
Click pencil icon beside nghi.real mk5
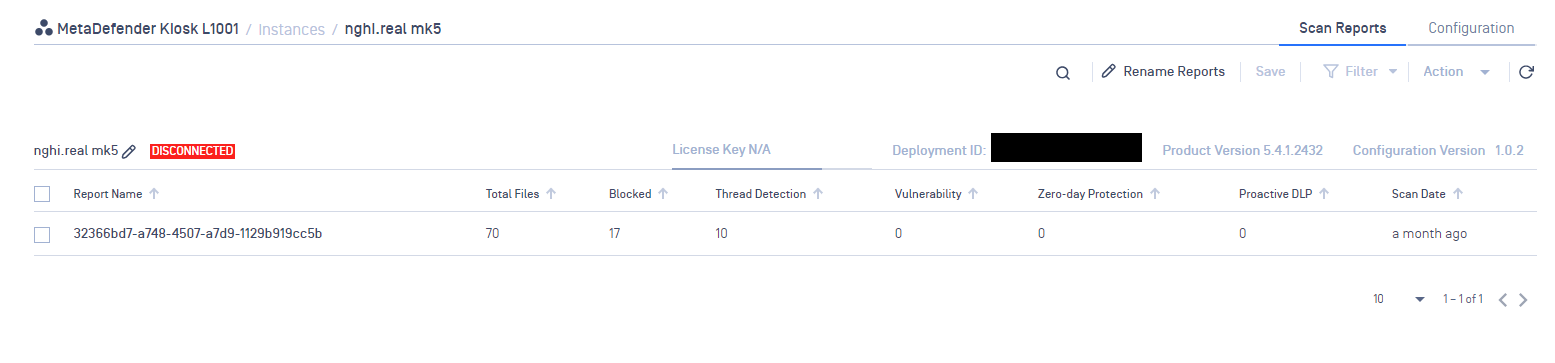(x=129, y=151)
